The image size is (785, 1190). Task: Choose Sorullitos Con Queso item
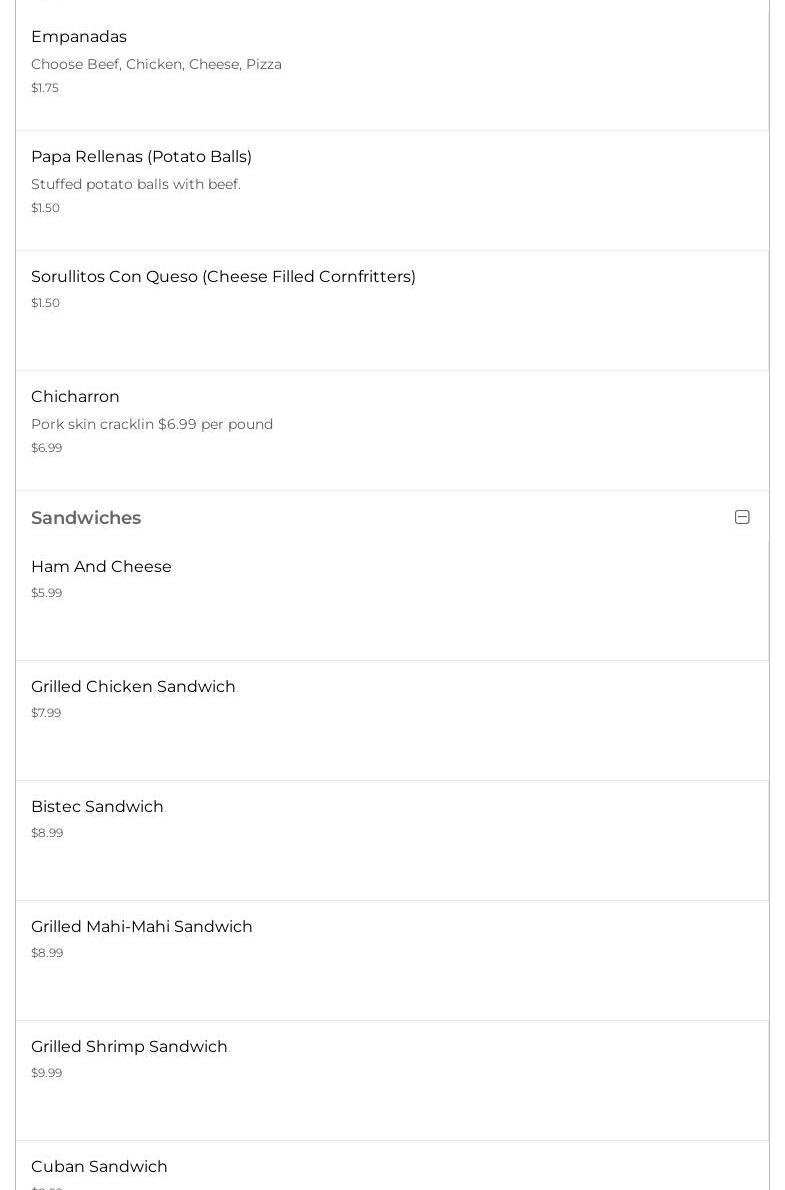(x=223, y=277)
